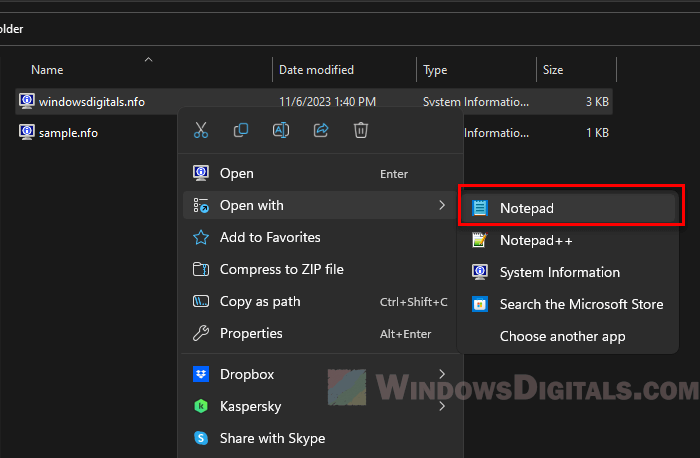Click the Cut scissors icon
The width and height of the screenshot is (700, 458).
click(x=201, y=130)
